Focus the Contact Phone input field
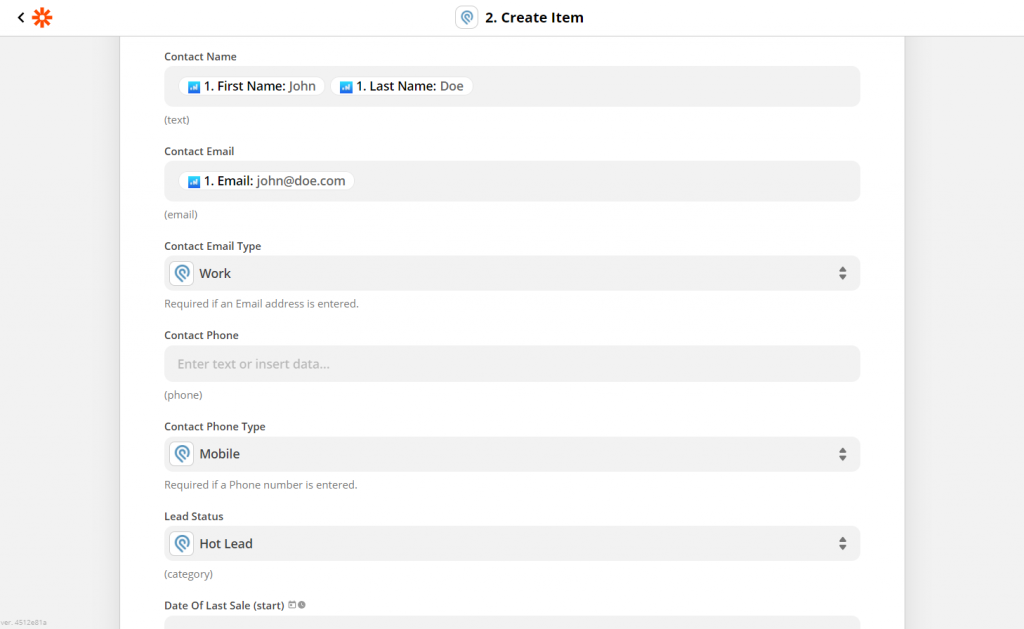The height and width of the screenshot is (629, 1024). tap(512, 364)
